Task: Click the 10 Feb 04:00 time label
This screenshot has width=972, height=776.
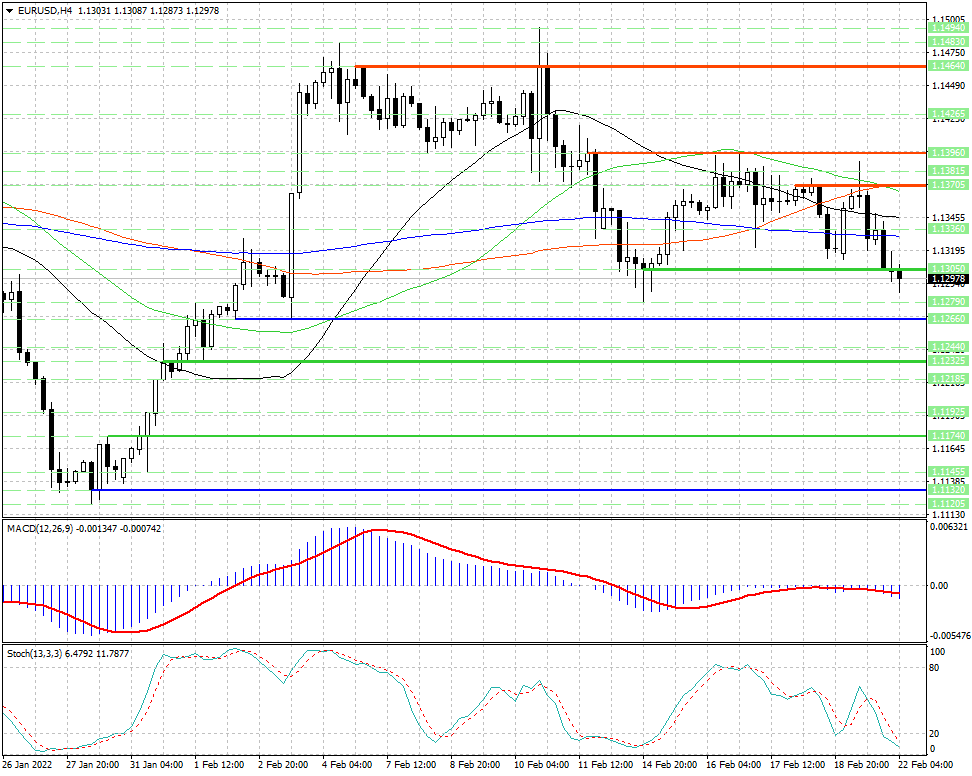Action: click(x=541, y=765)
